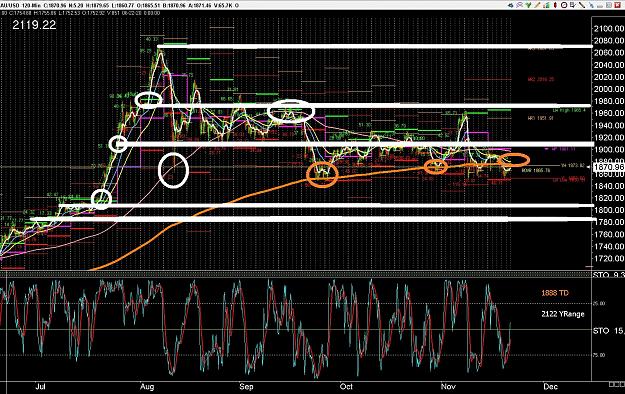Click the blue pin toolbar icon
The width and height of the screenshot is (625, 394).
point(591,5)
